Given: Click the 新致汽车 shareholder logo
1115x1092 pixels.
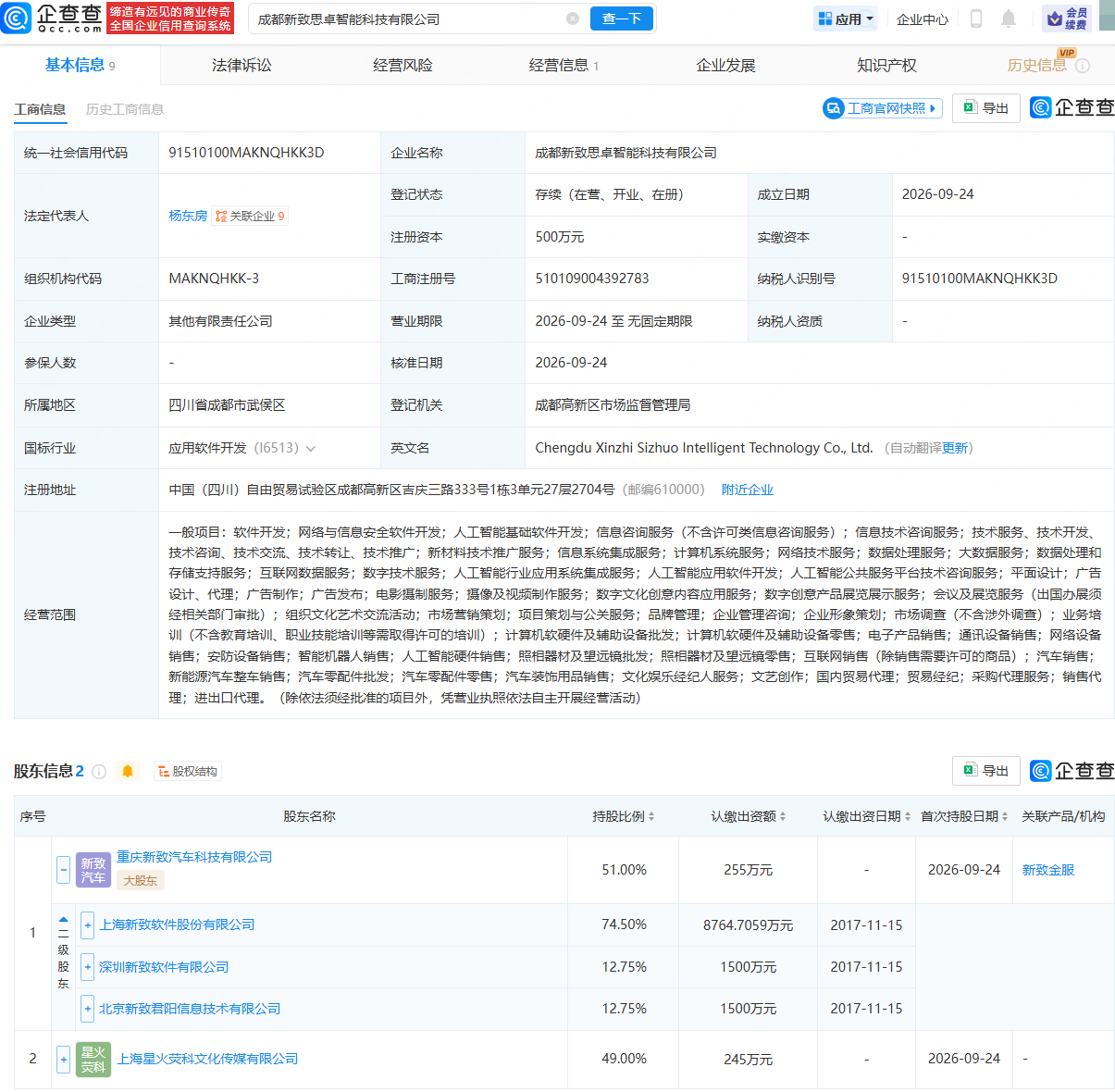Looking at the screenshot, I should pos(93,870).
